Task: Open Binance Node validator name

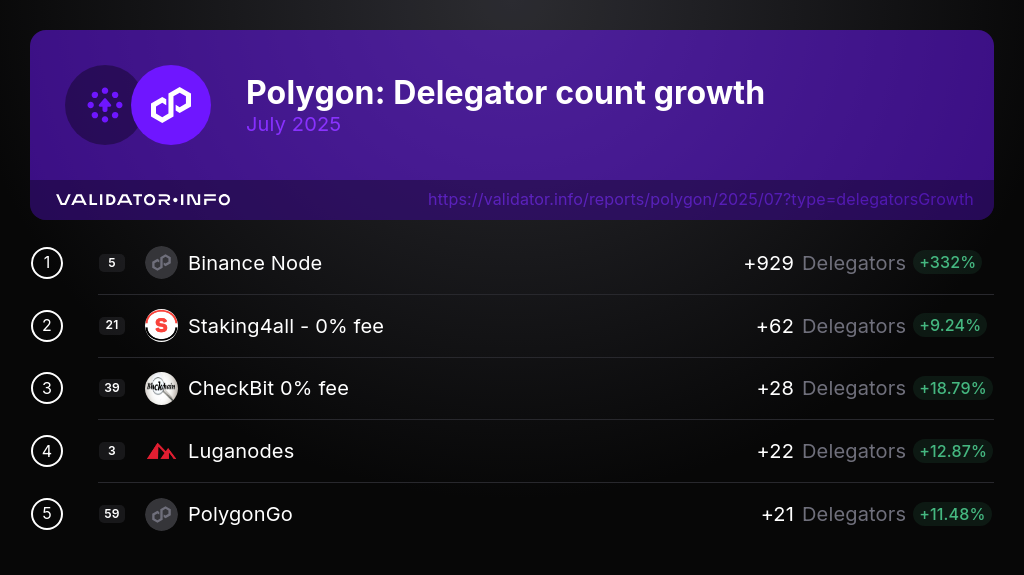Action: 255,263
